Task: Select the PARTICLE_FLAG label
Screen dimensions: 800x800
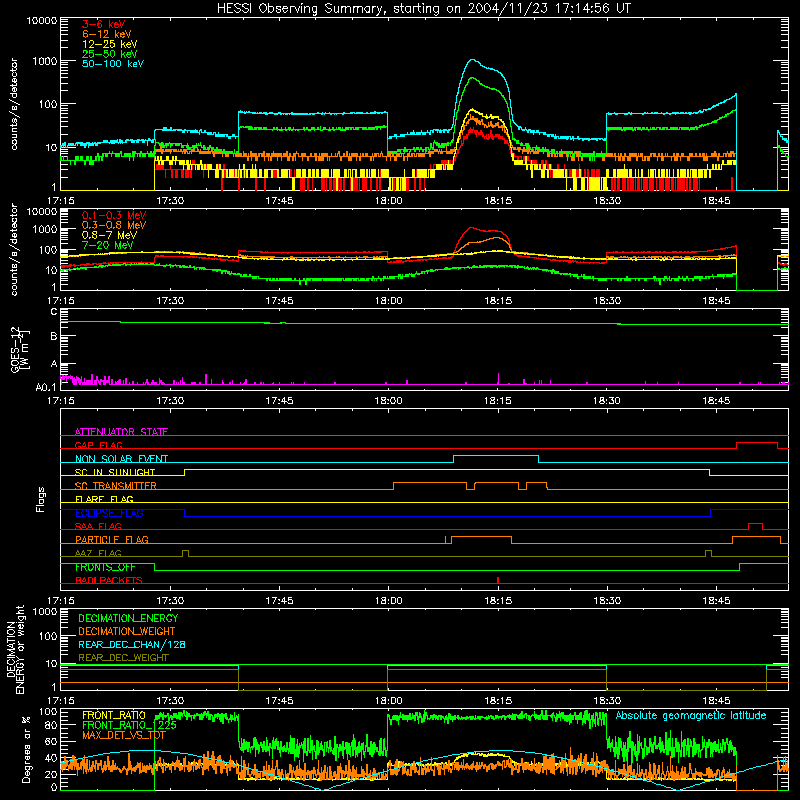Action: coord(112,539)
